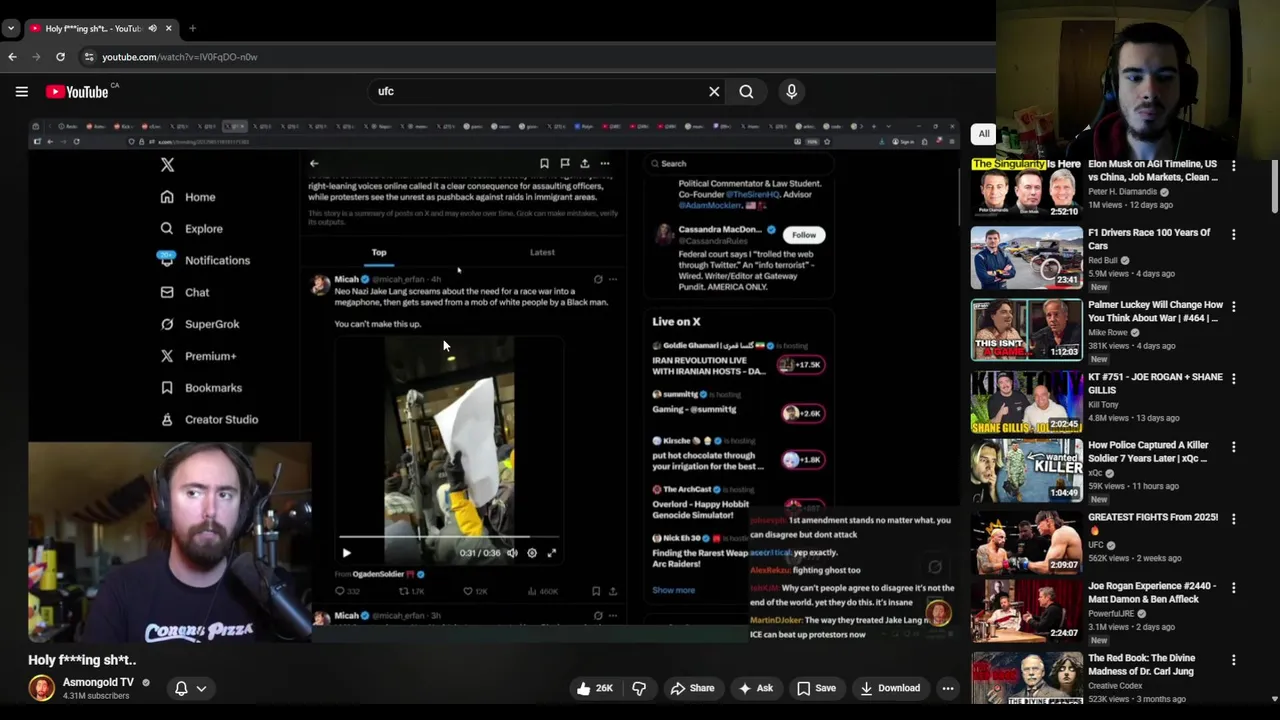Share the video

coord(692,688)
